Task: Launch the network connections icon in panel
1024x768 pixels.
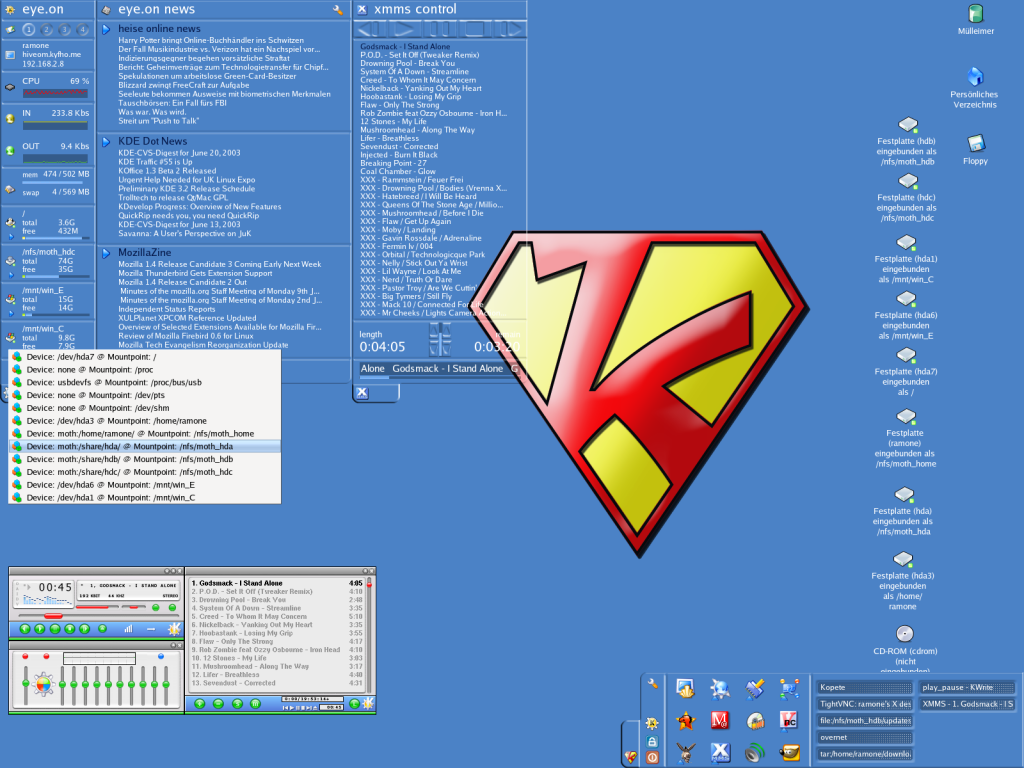Action: (x=790, y=688)
